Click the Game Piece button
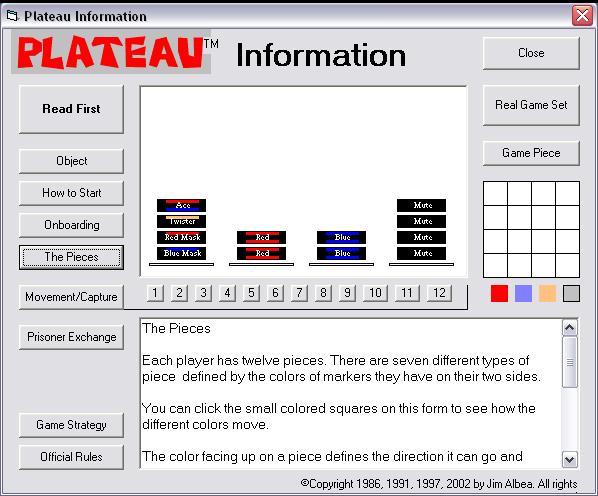 pos(531,153)
